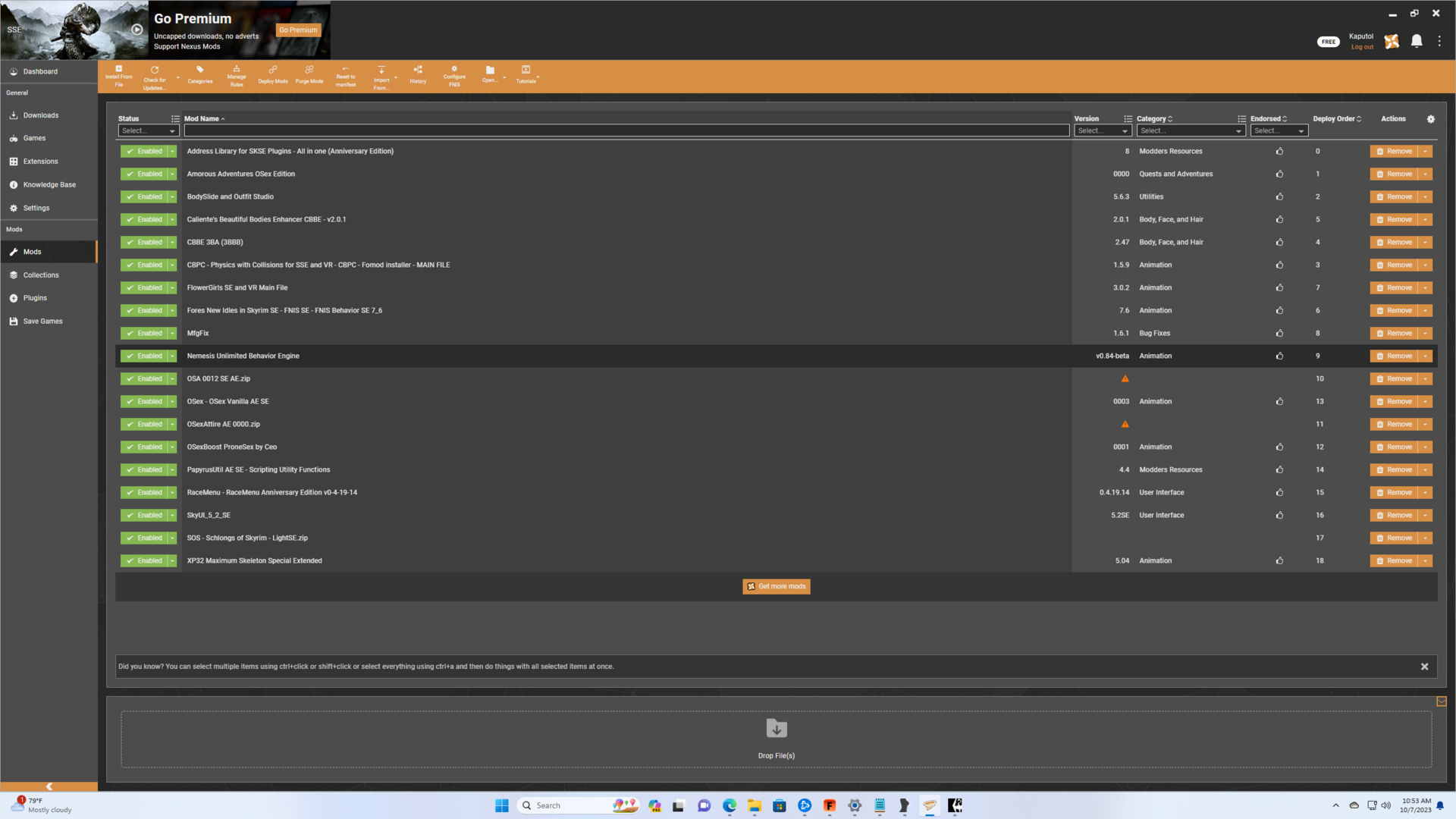Open notifications bell icon
The height and width of the screenshot is (819, 1456).
tap(1417, 41)
